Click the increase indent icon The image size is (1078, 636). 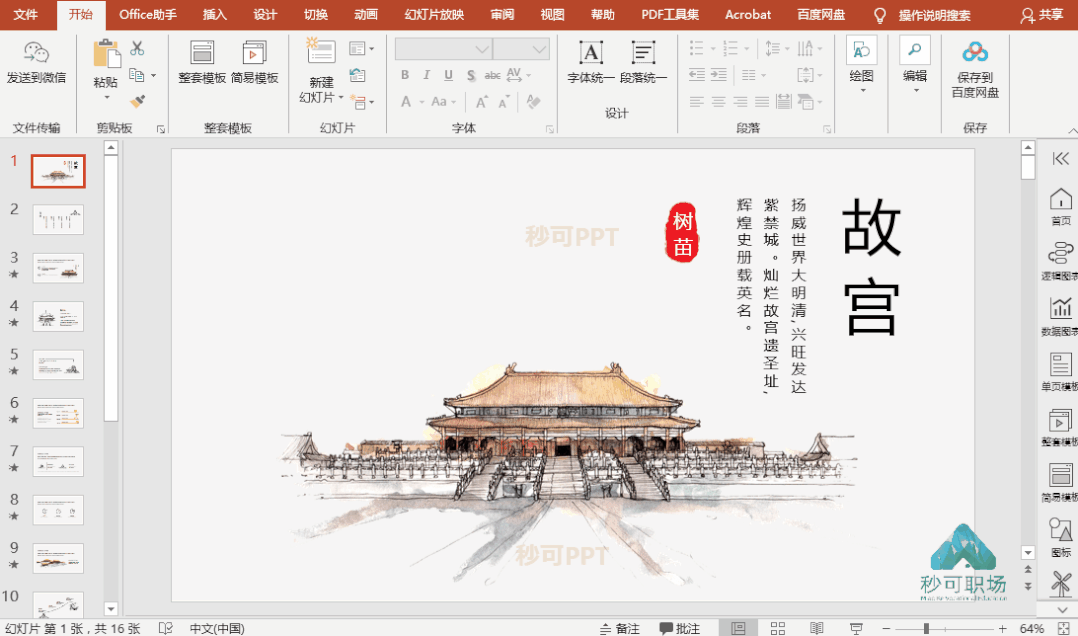719,75
